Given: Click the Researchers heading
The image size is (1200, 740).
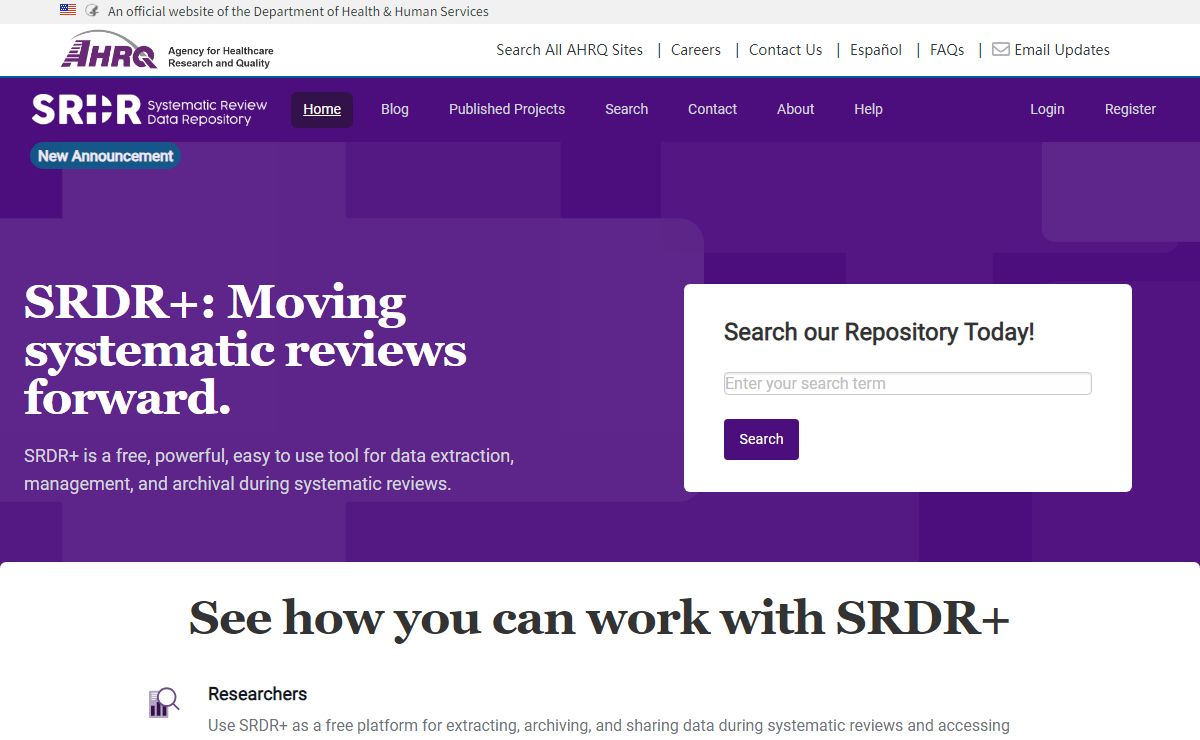Looking at the screenshot, I should pyautogui.click(x=257, y=694).
